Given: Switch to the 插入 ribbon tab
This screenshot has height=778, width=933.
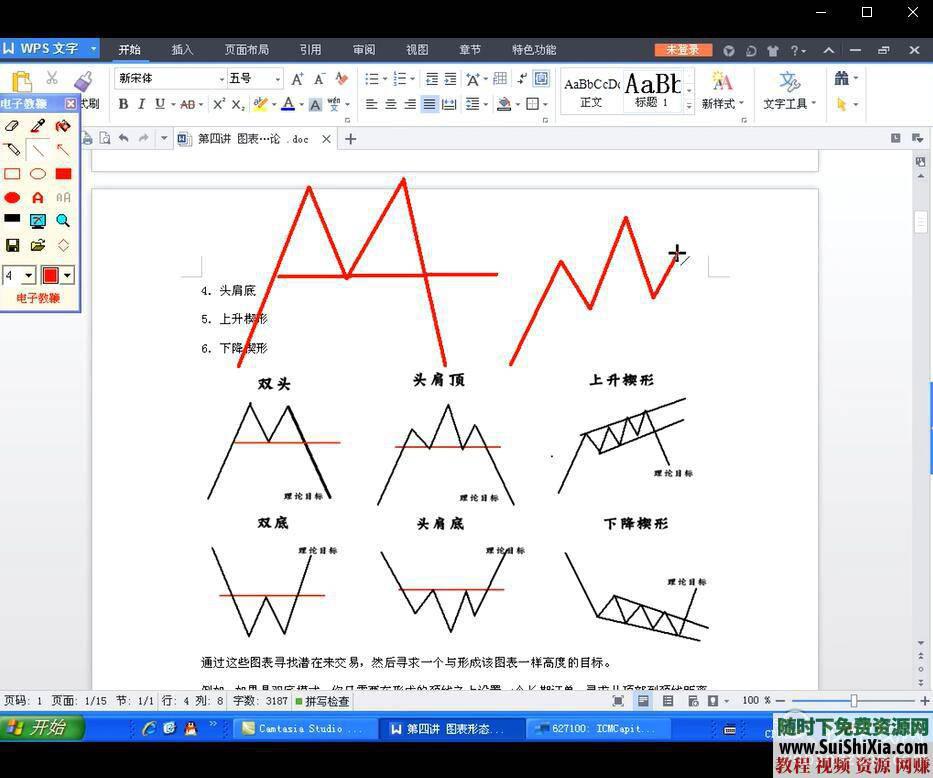Looking at the screenshot, I should point(182,50).
